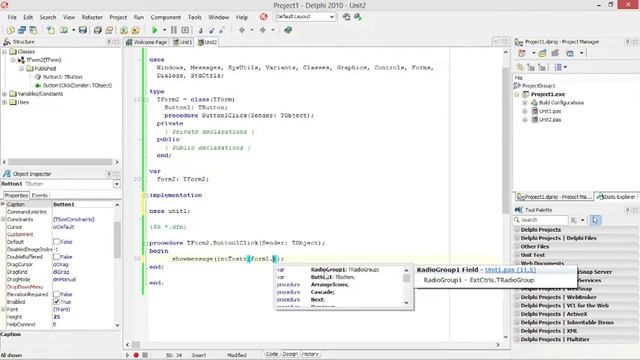
Task: Click the play macro triangle in status bar
Action: 127,355
